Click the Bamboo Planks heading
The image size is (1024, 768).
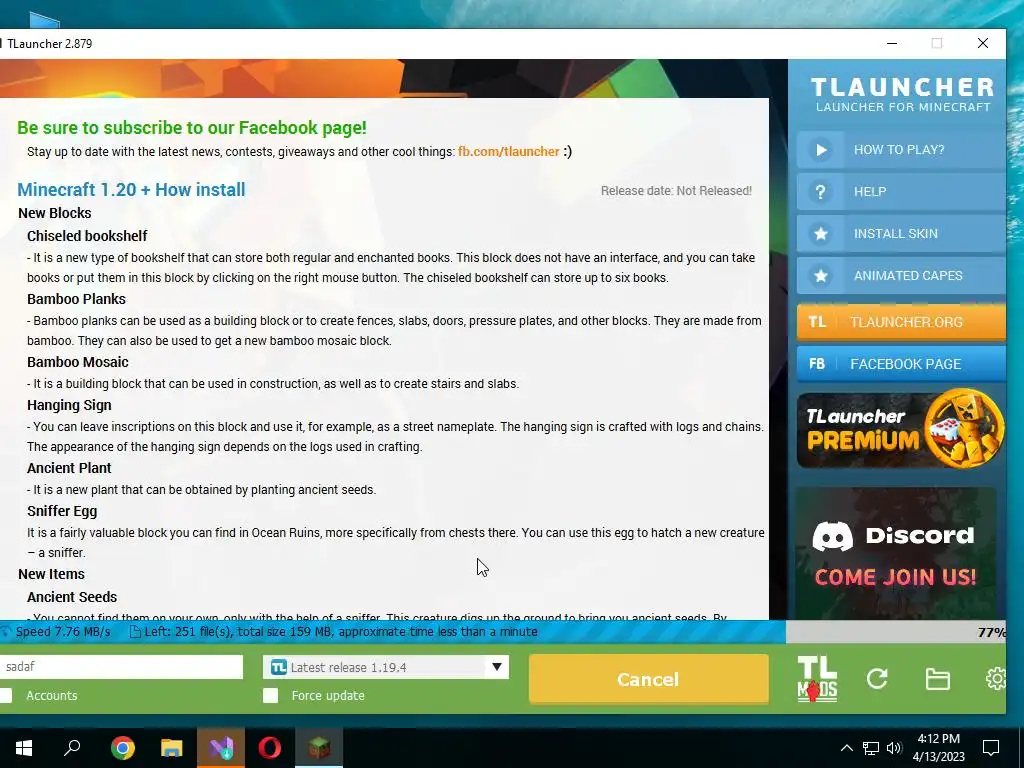tap(76, 299)
